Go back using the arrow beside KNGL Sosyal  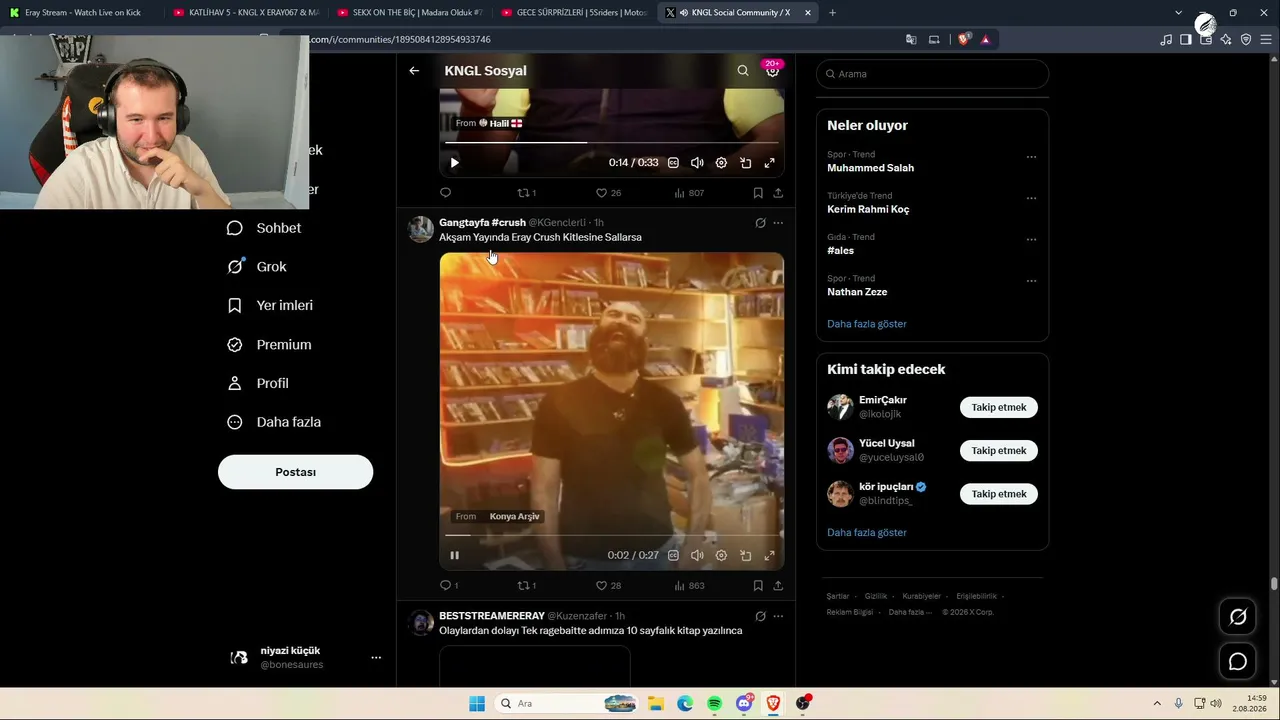click(x=414, y=71)
